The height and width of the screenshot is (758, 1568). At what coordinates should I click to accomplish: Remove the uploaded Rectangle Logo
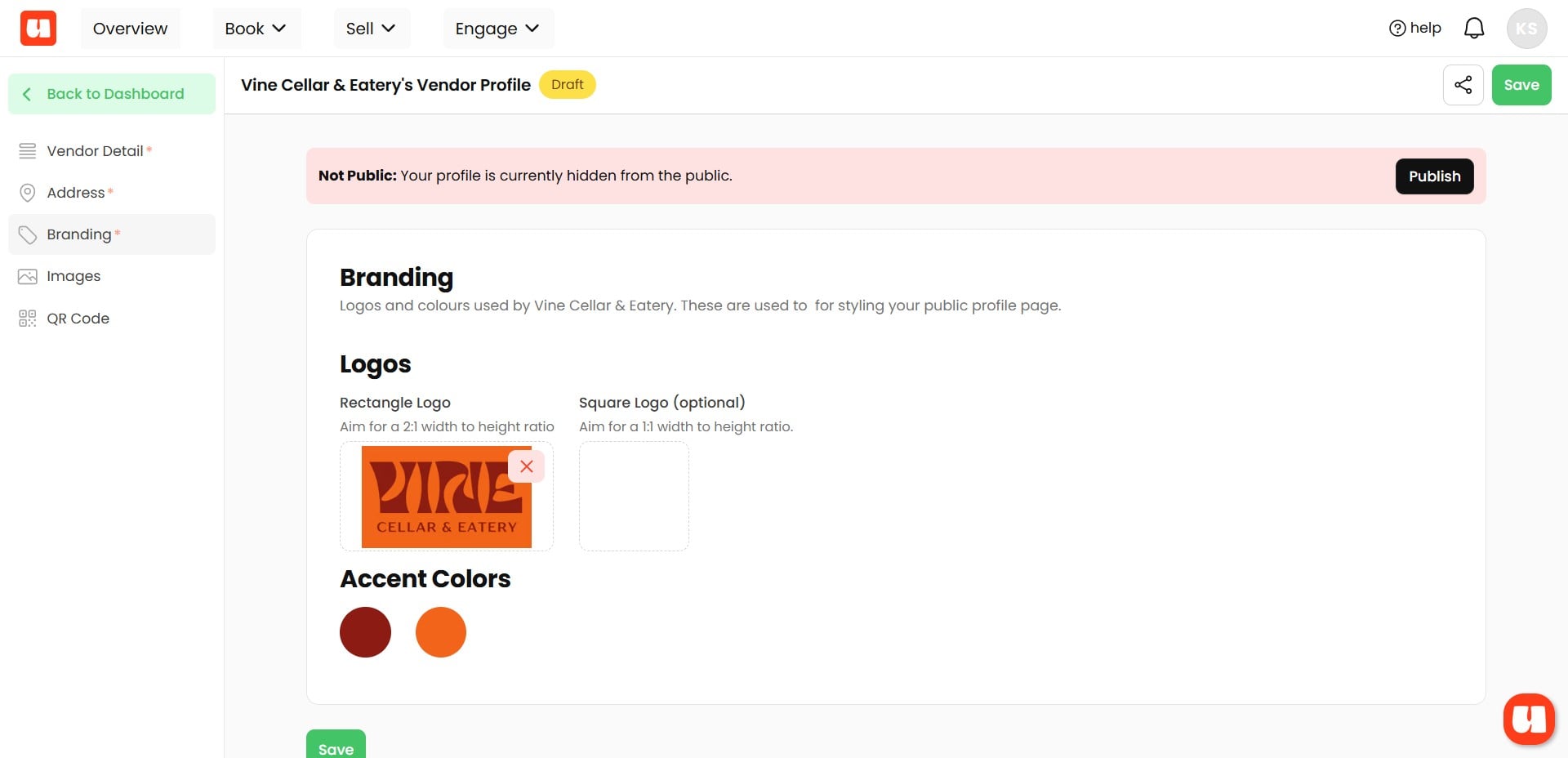click(x=527, y=466)
